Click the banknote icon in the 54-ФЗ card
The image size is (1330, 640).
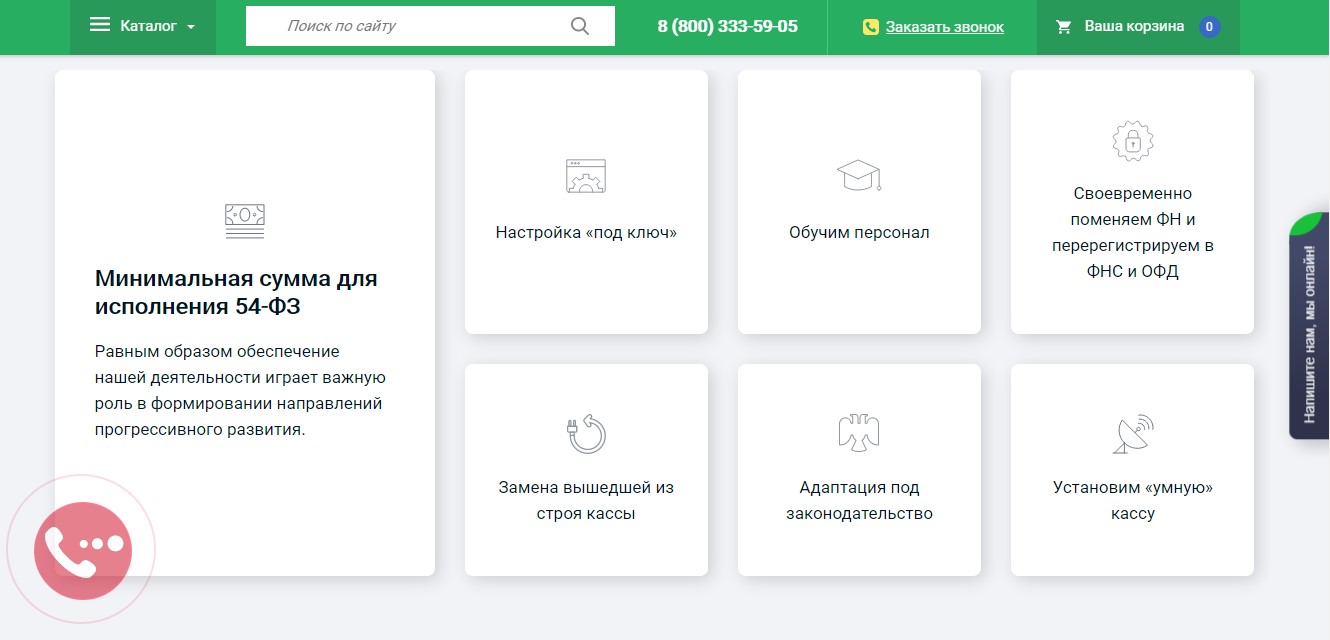245,220
